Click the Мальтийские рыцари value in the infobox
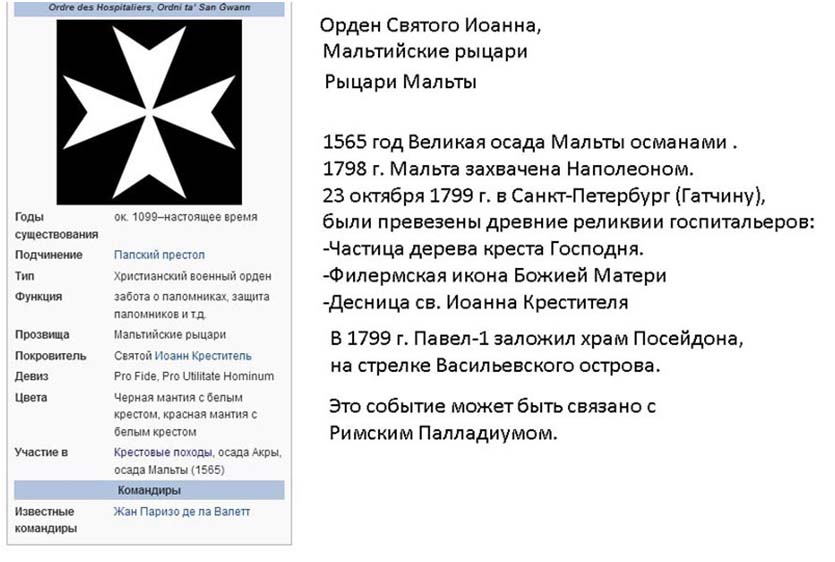This screenshot has width=835, height=562. coord(169,335)
